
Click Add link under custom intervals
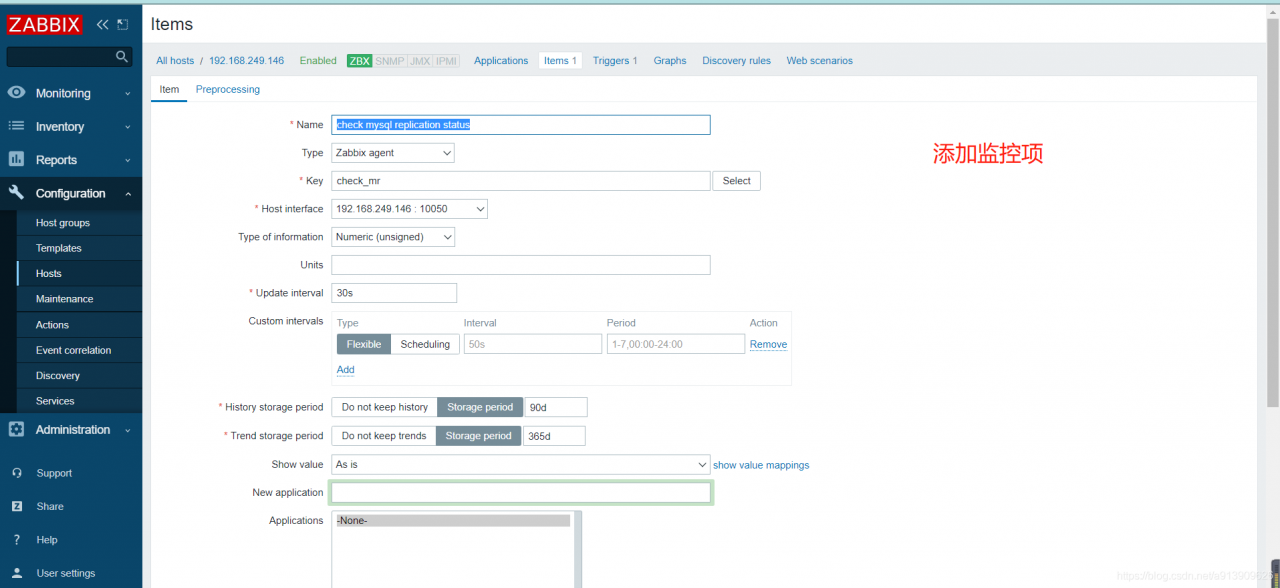(345, 370)
